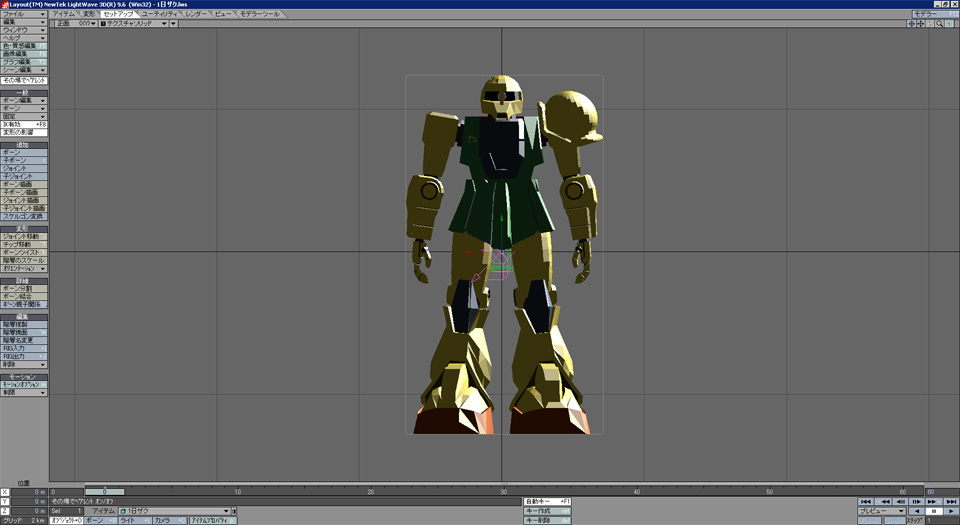Viewport: 960px width, 525px height.
Task: Click ボーン分割 (Split Bone) button
Action: pos(24,288)
